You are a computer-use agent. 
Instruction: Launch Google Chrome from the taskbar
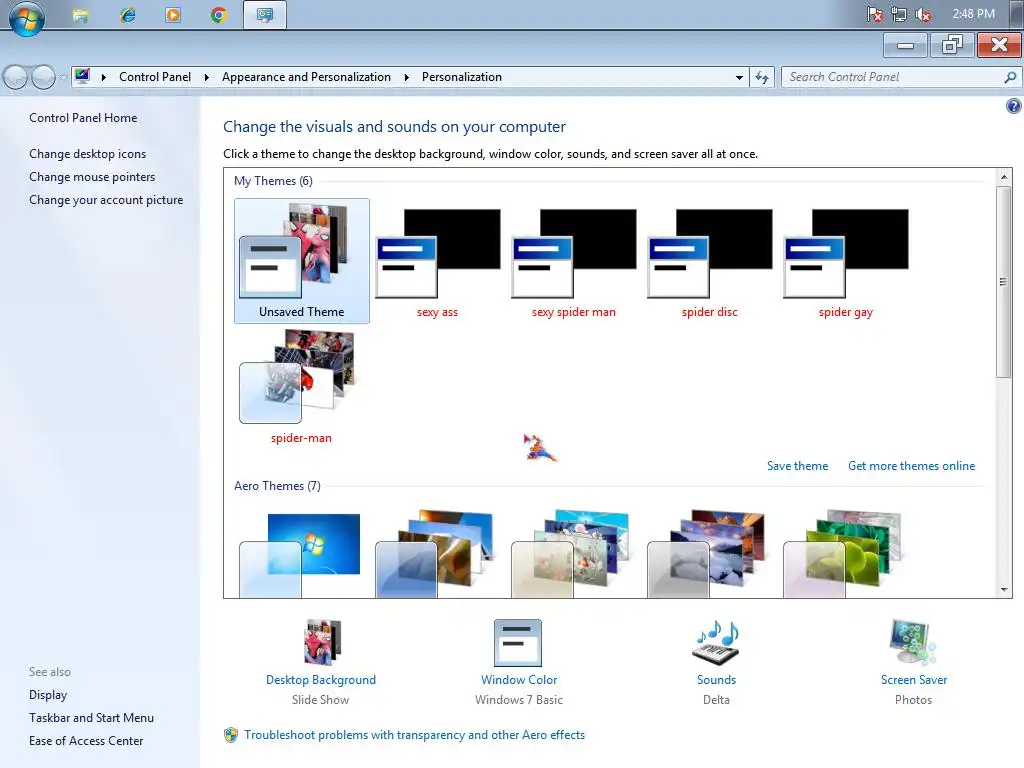point(219,15)
